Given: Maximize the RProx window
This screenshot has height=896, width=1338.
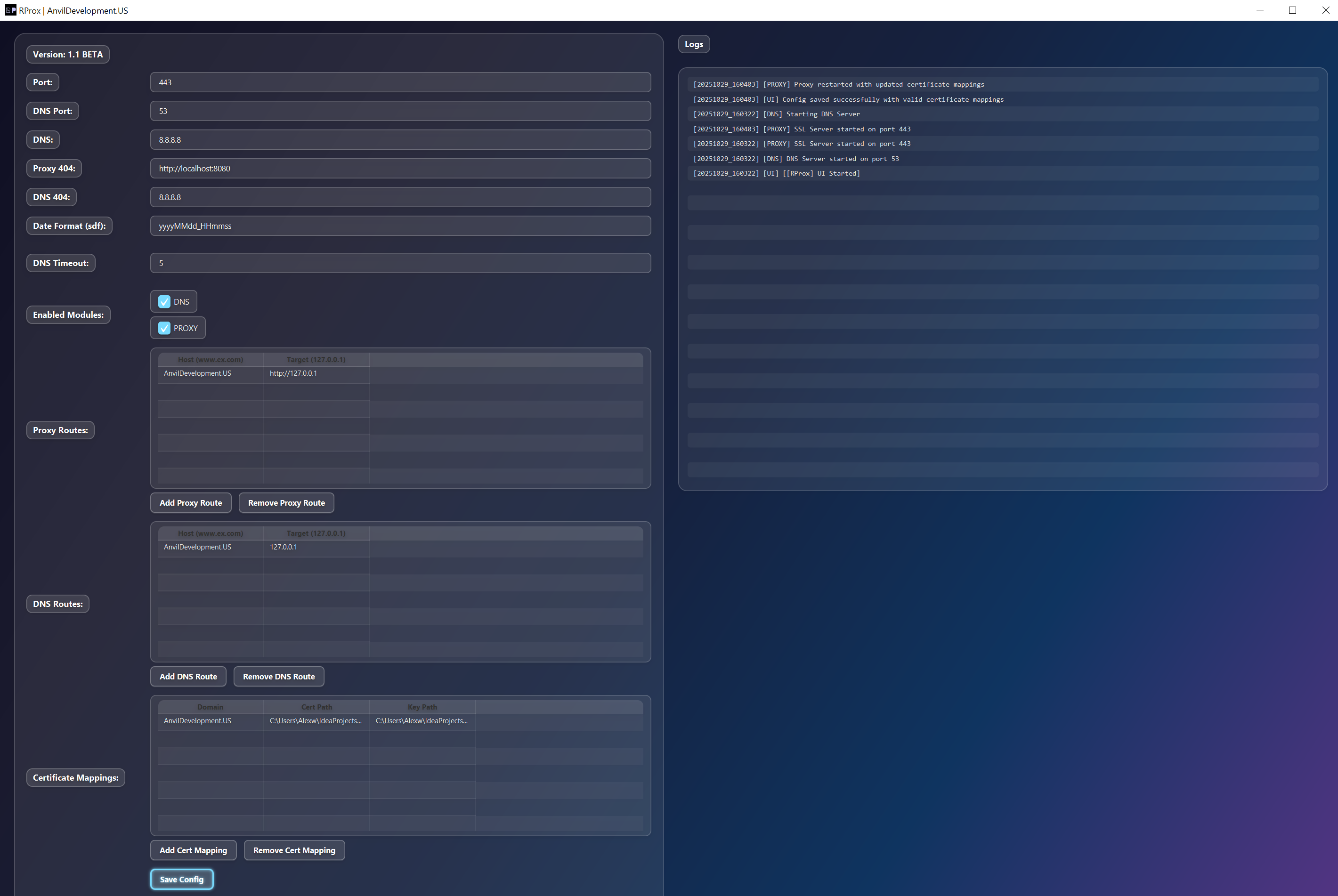Looking at the screenshot, I should (1292, 10).
